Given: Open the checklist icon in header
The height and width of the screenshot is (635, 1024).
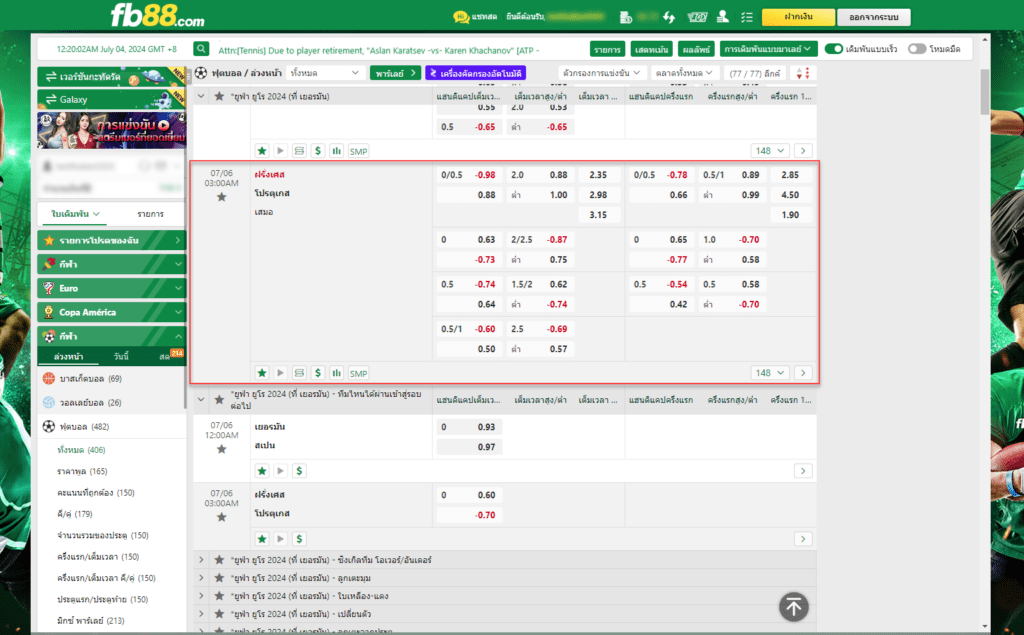Looking at the screenshot, I should click(746, 17).
